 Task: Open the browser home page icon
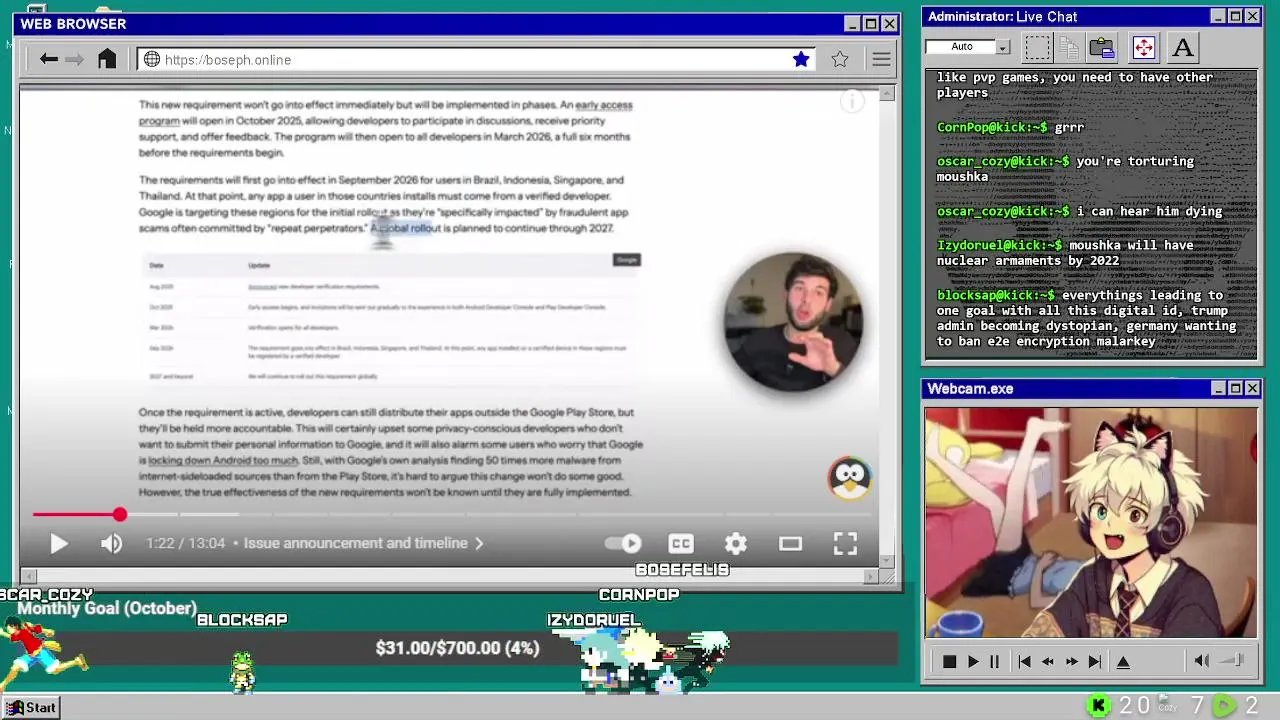coord(107,59)
